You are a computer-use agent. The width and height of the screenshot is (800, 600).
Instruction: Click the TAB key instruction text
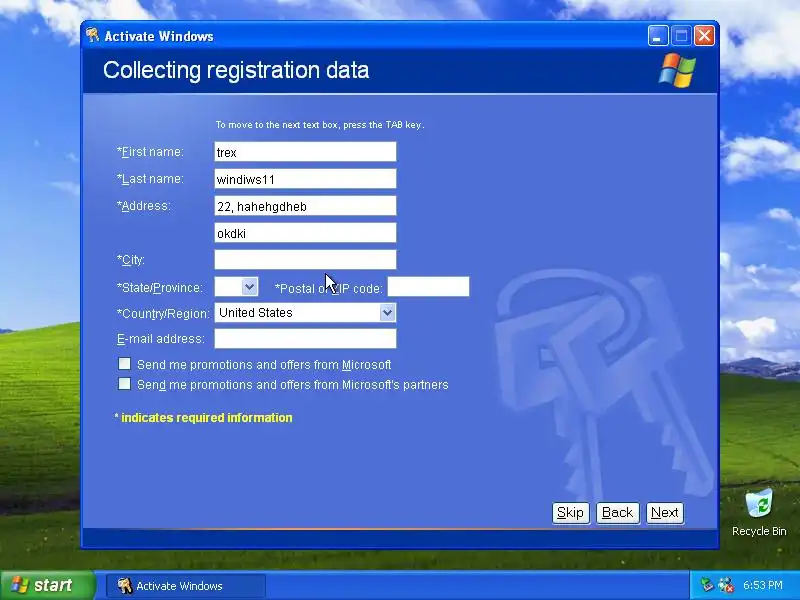pos(320,125)
